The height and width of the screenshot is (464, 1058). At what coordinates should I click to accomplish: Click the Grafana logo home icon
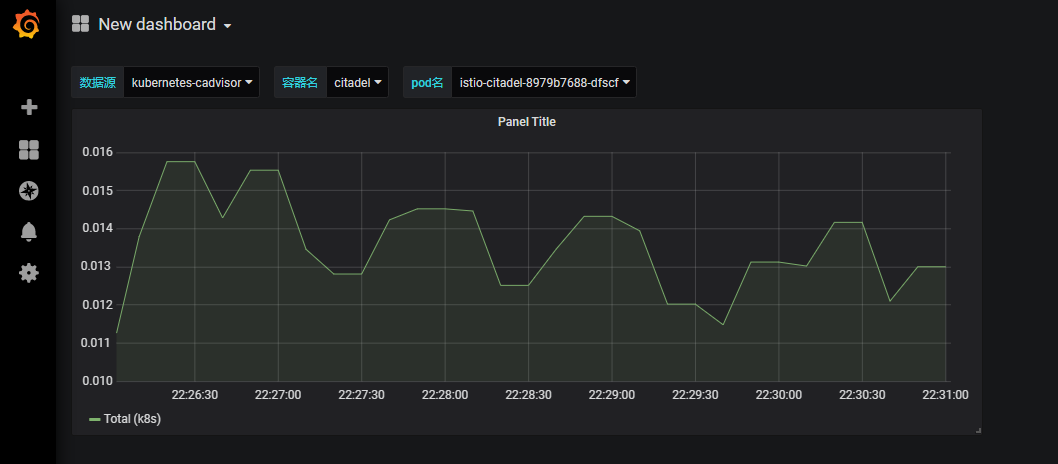click(28, 25)
